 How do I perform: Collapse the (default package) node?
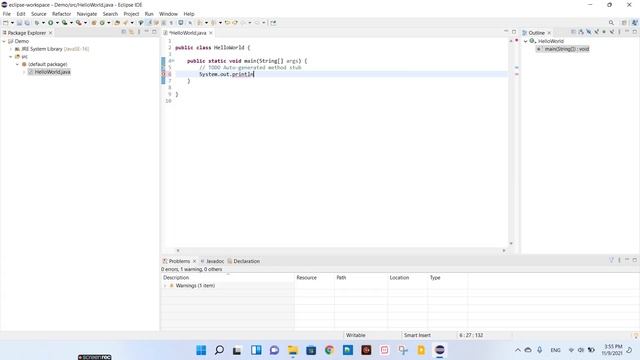click(x=18, y=64)
